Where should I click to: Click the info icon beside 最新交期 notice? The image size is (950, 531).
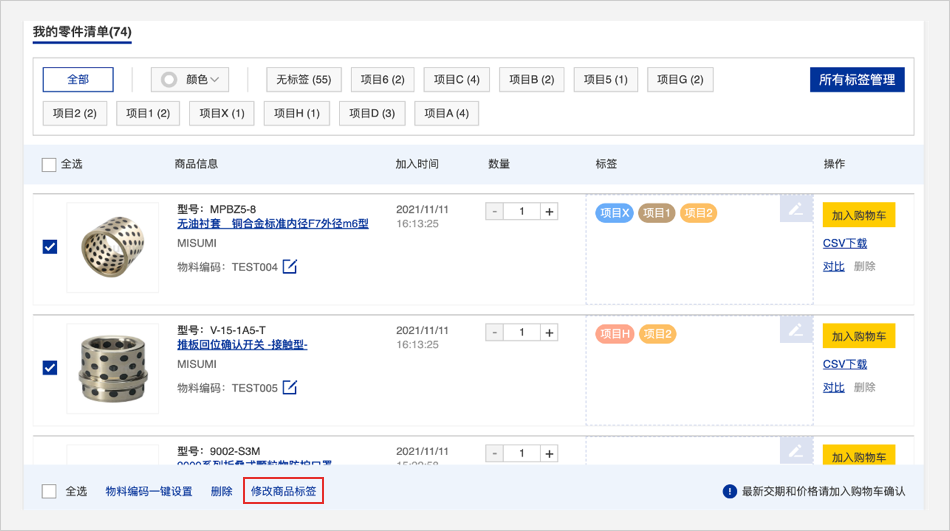(730, 492)
